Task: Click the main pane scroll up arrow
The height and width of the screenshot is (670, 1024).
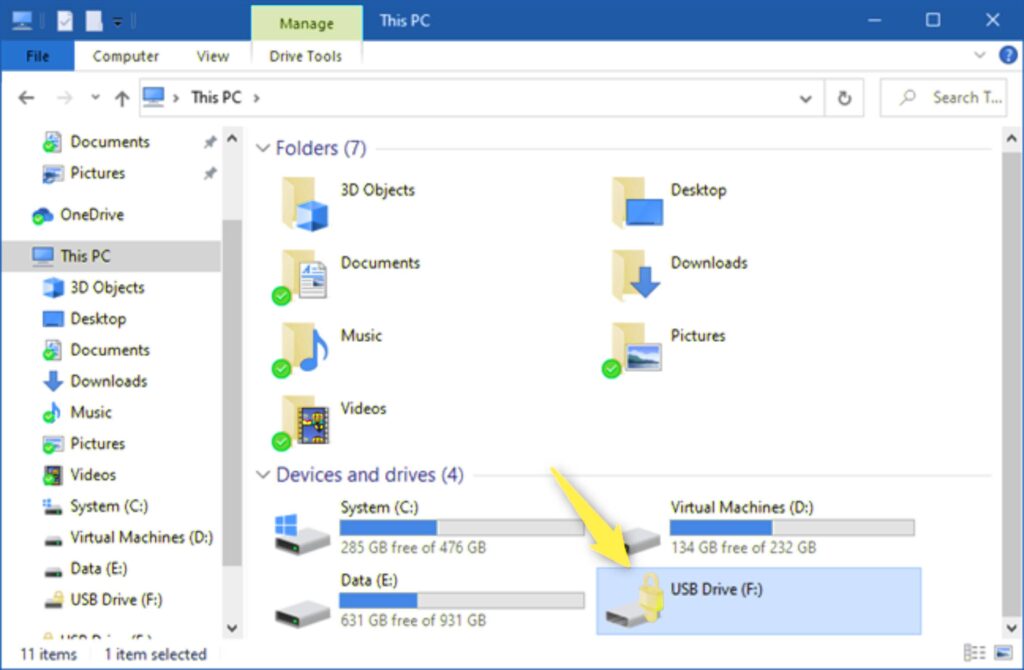Action: coord(1011,138)
